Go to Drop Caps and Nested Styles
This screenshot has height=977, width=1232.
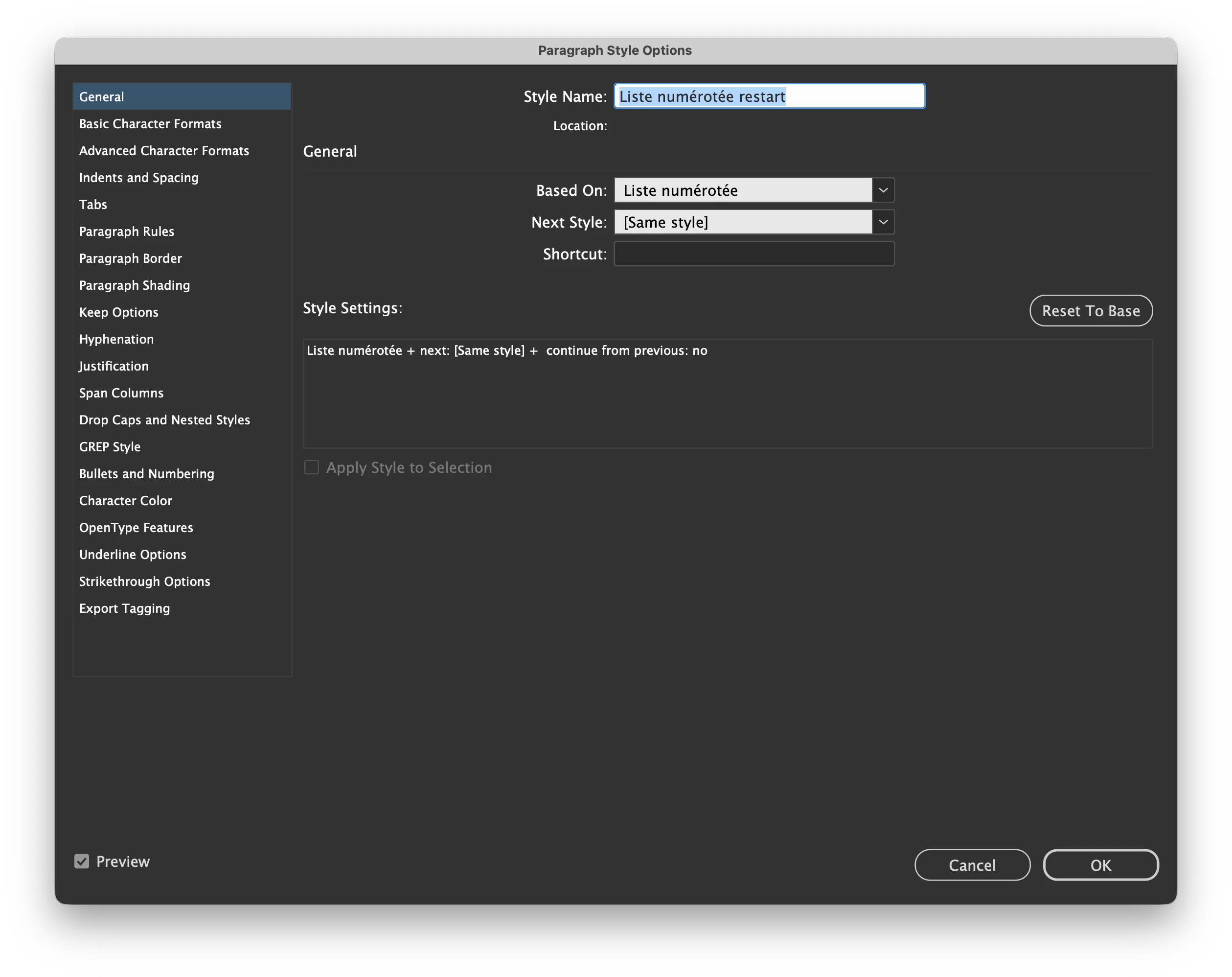[x=164, y=420]
